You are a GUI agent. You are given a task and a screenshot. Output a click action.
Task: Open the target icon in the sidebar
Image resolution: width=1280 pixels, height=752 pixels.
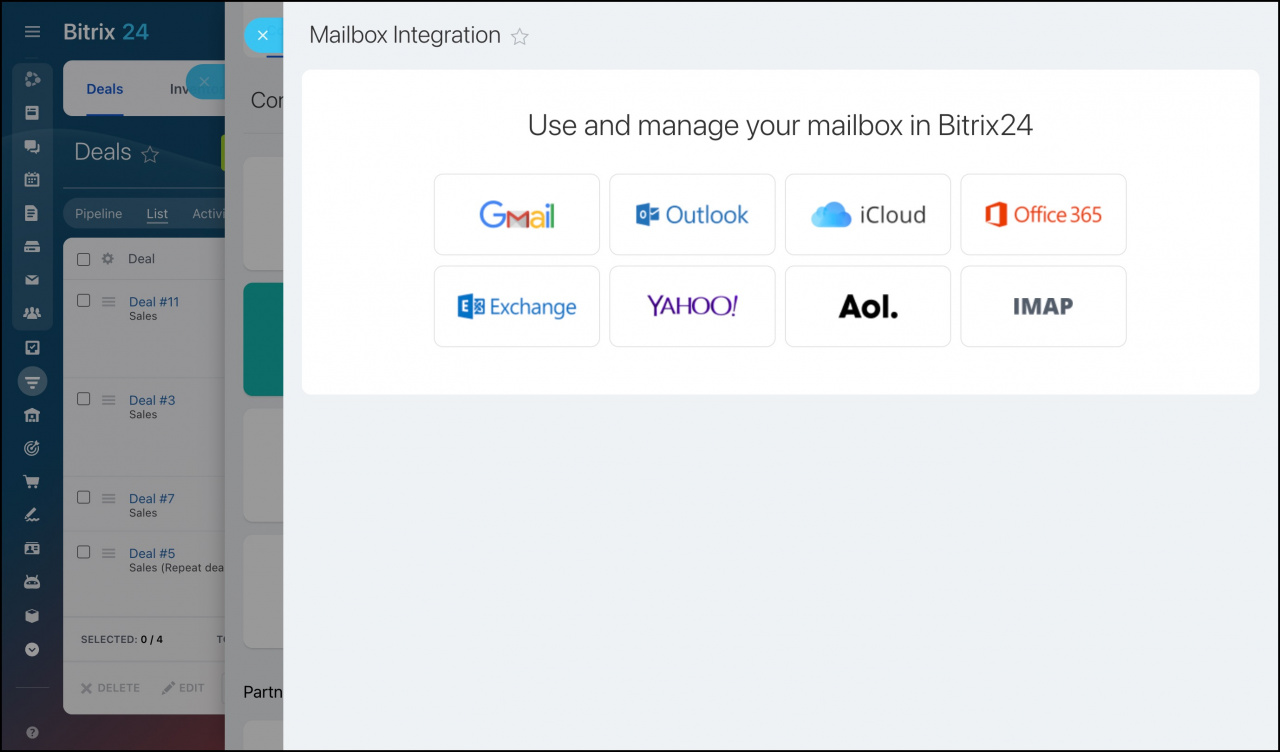(x=32, y=448)
